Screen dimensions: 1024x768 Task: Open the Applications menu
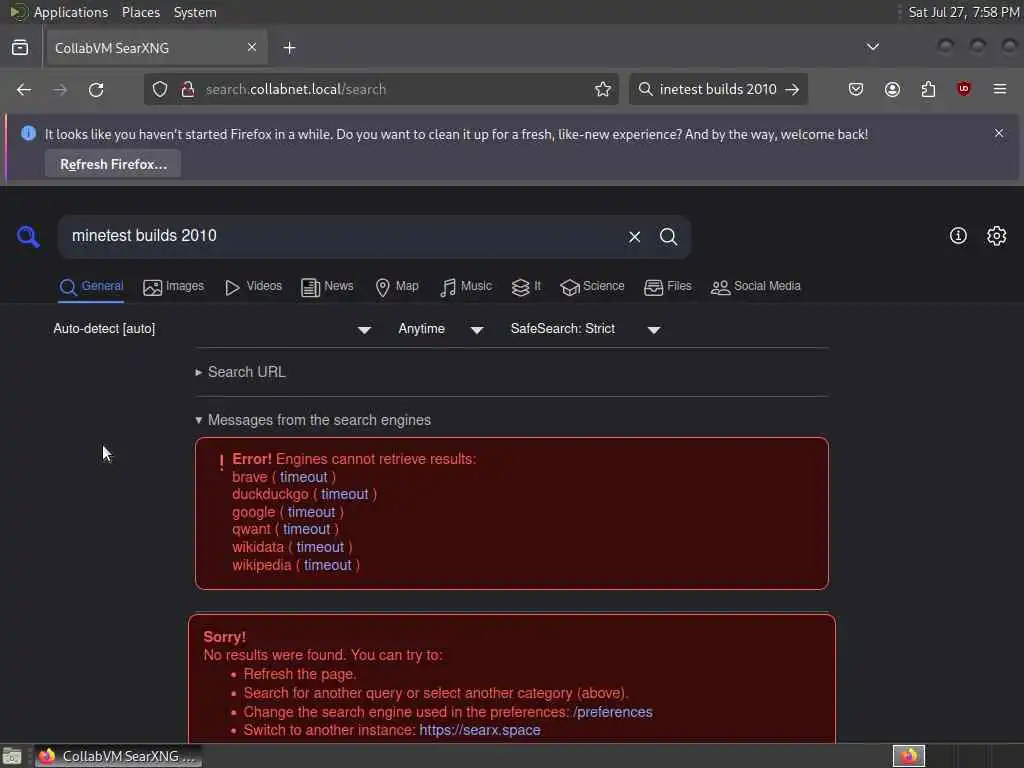[x=71, y=12]
